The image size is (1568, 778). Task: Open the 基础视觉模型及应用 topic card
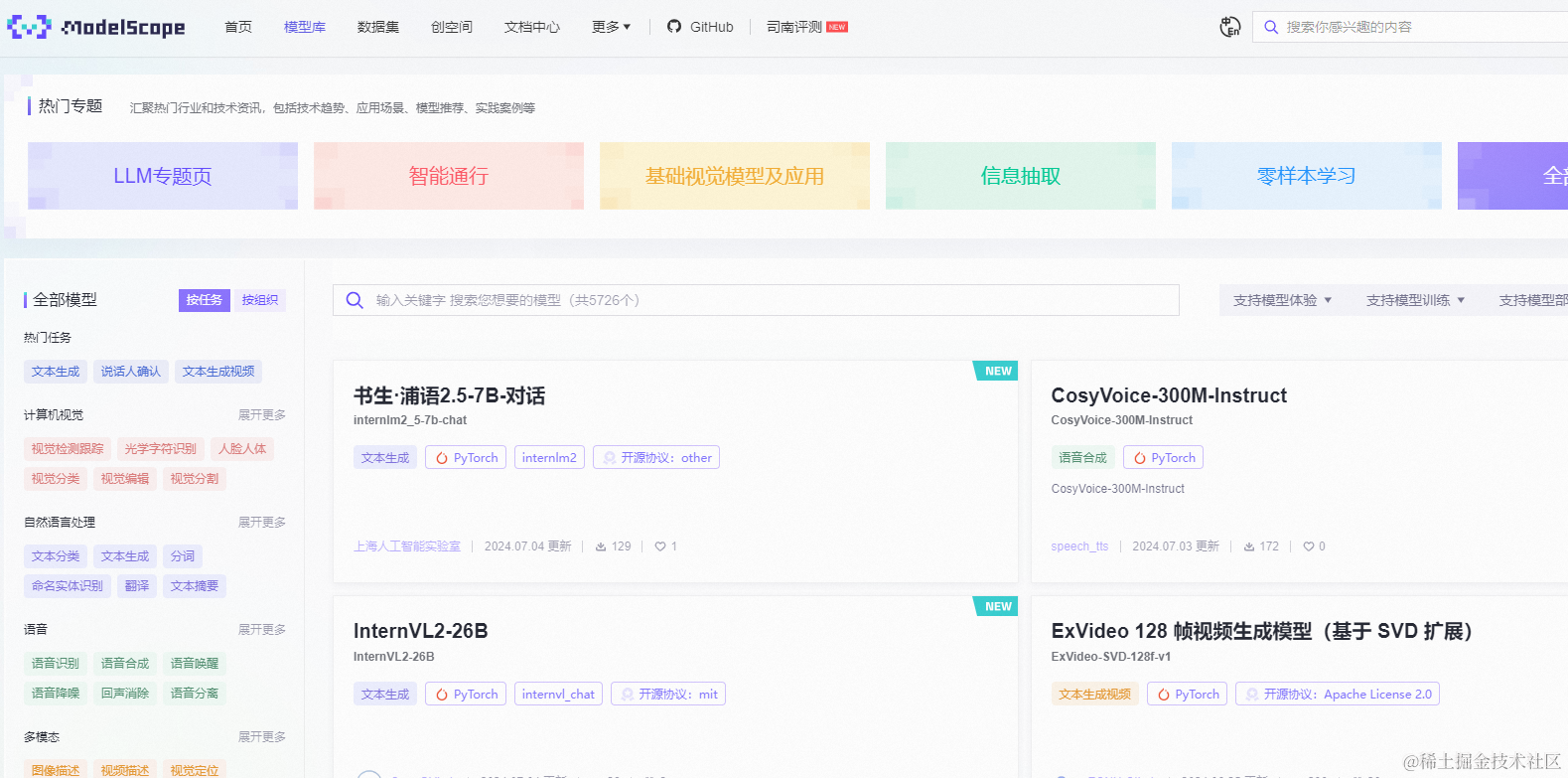[735, 176]
